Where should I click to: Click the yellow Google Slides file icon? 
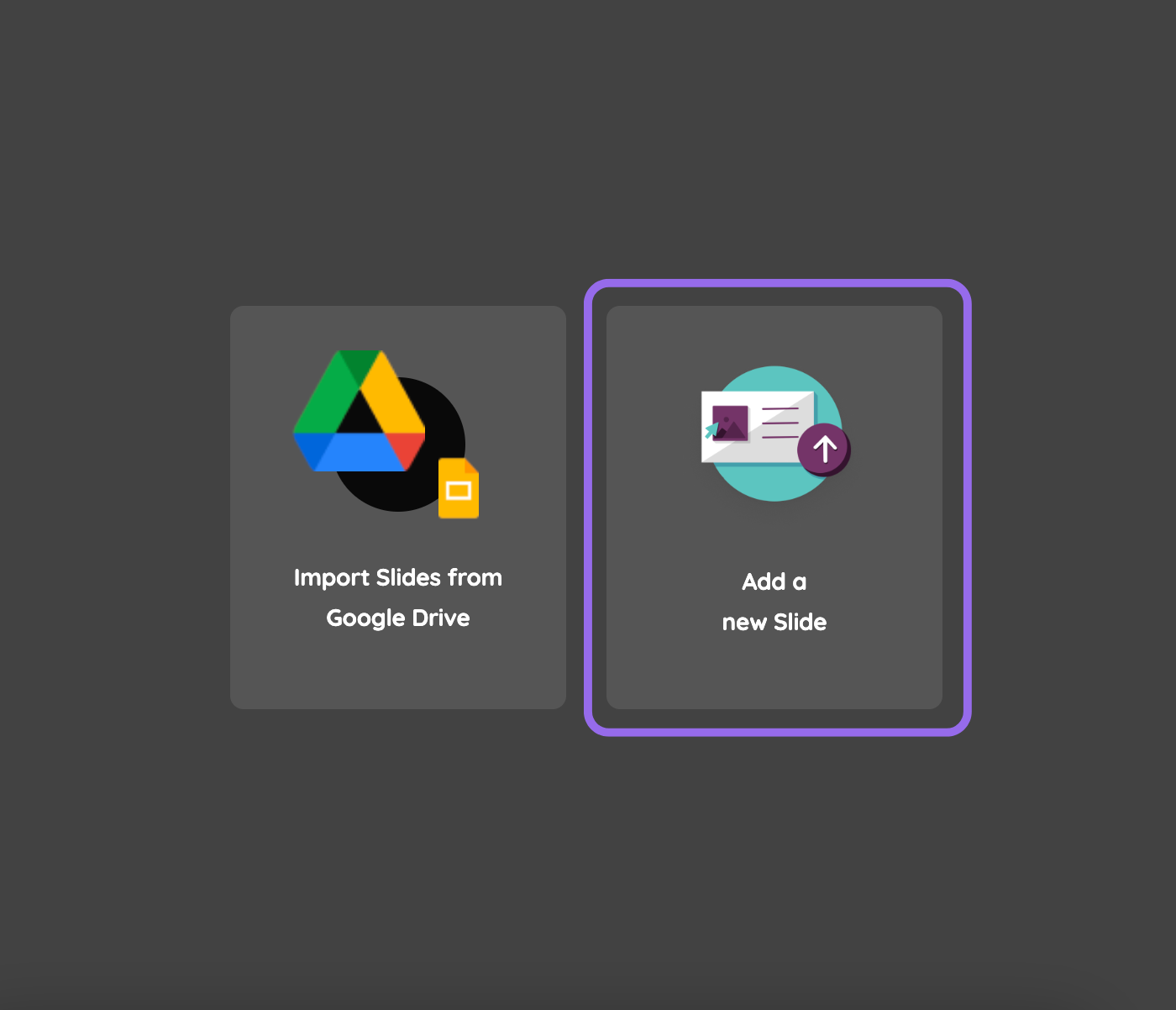pyautogui.click(x=459, y=488)
